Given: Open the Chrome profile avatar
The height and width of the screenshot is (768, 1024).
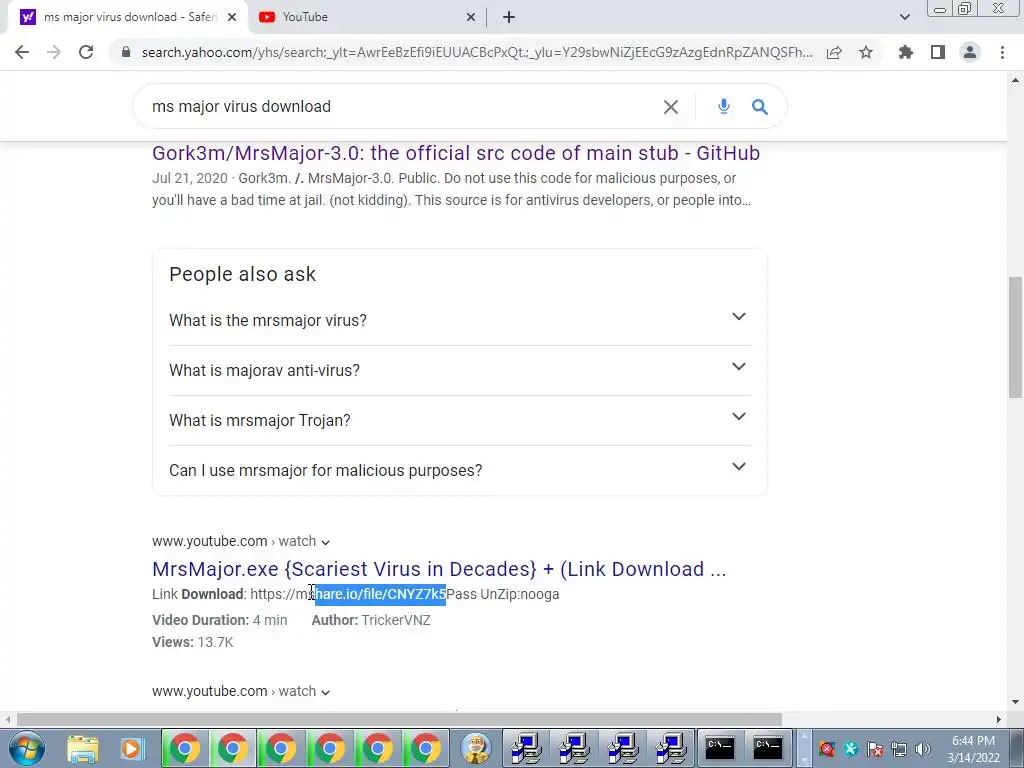Looking at the screenshot, I should (x=970, y=52).
